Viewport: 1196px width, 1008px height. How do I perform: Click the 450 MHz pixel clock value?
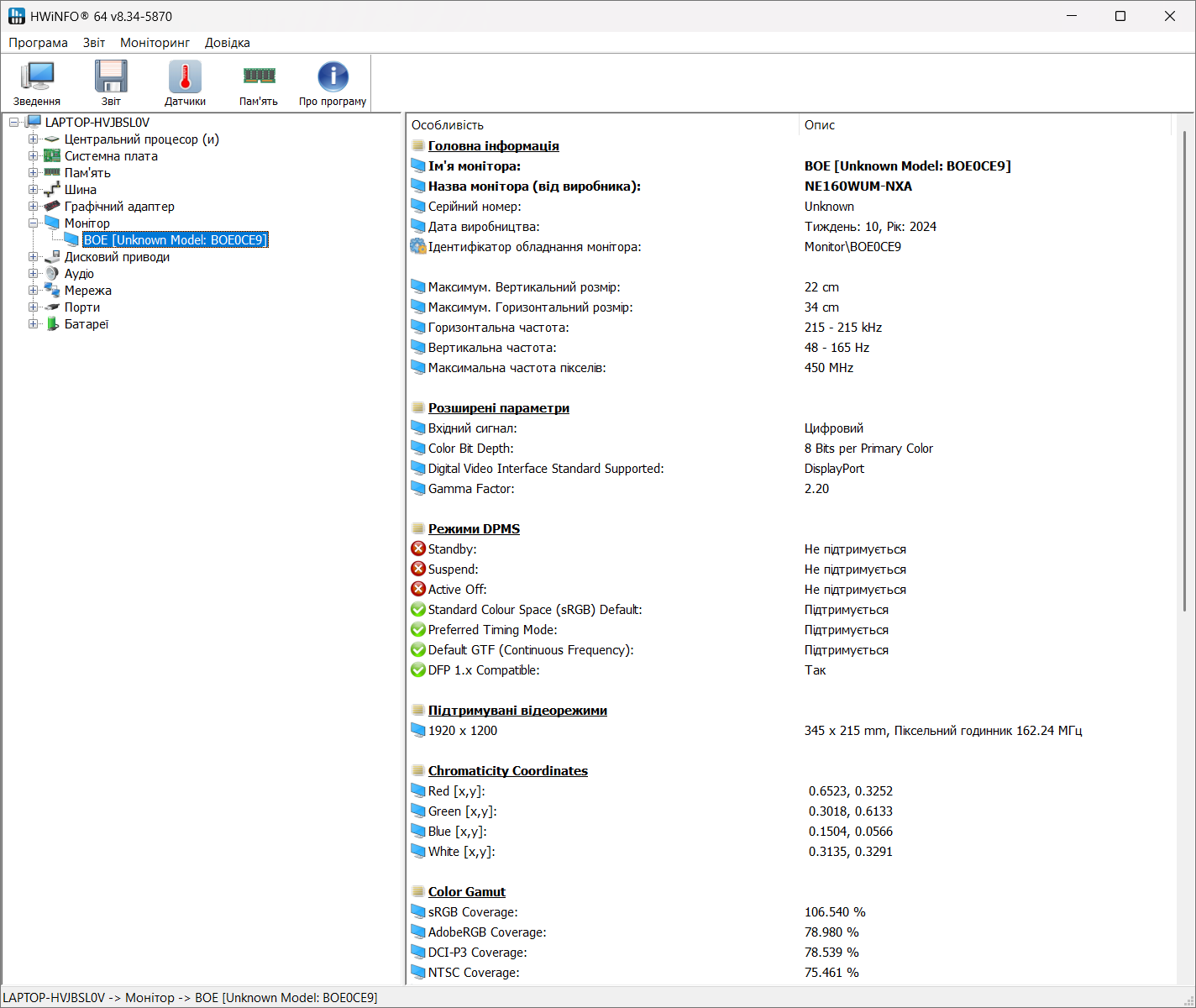pyautogui.click(x=829, y=368)
